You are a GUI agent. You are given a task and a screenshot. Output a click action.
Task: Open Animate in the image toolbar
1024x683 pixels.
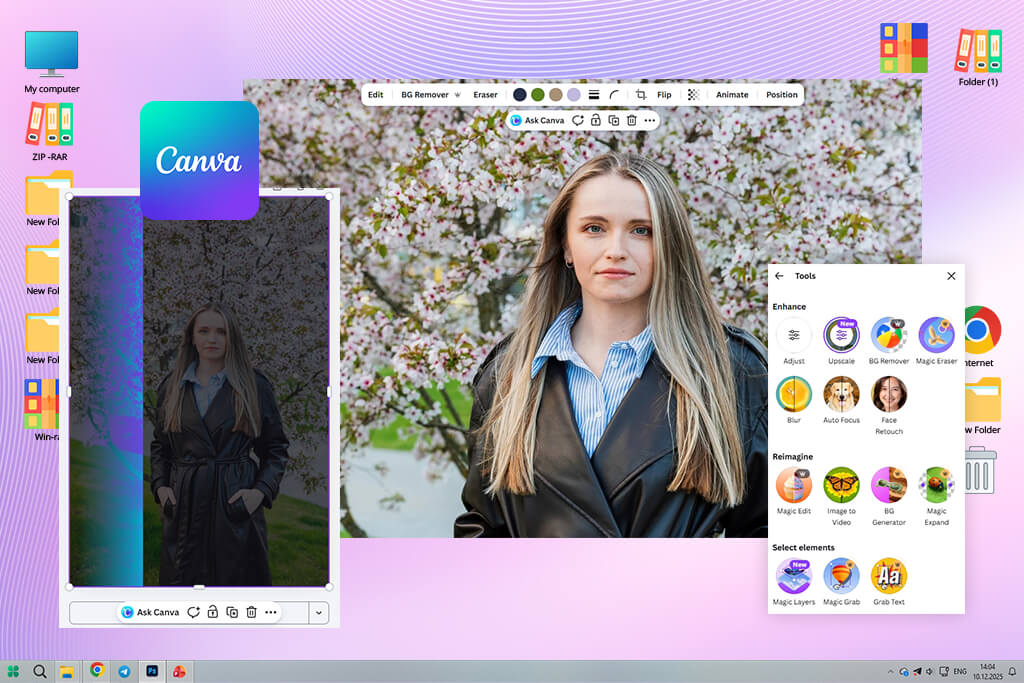732,95
